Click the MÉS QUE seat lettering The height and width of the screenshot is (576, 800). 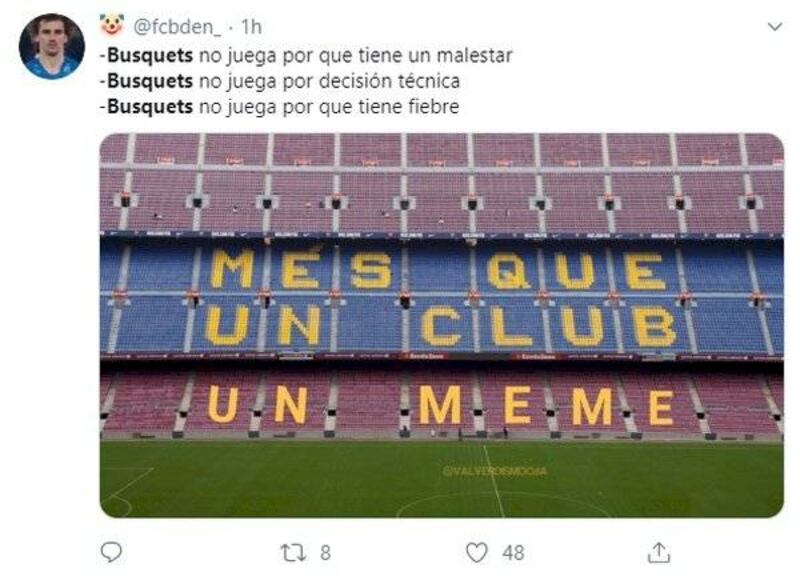point(439,269)
